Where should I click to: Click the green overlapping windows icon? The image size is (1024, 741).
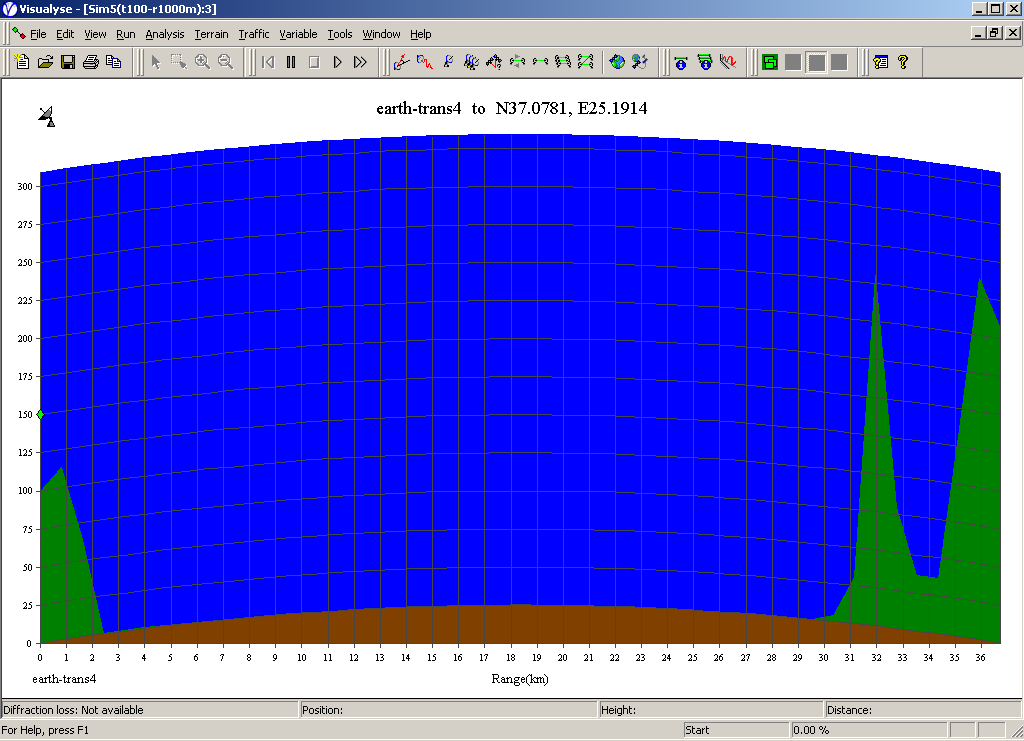pyautogui.click(x=770, y=62)
